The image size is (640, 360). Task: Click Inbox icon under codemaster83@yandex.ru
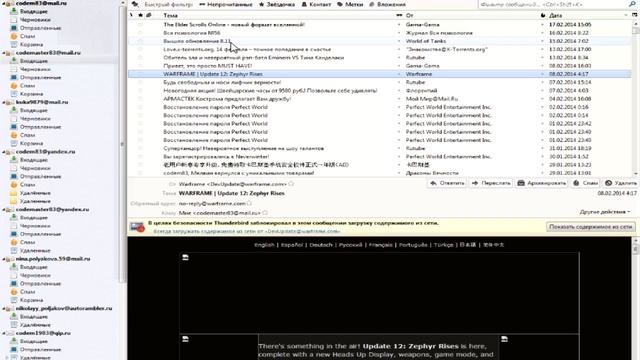coord(14,218)
